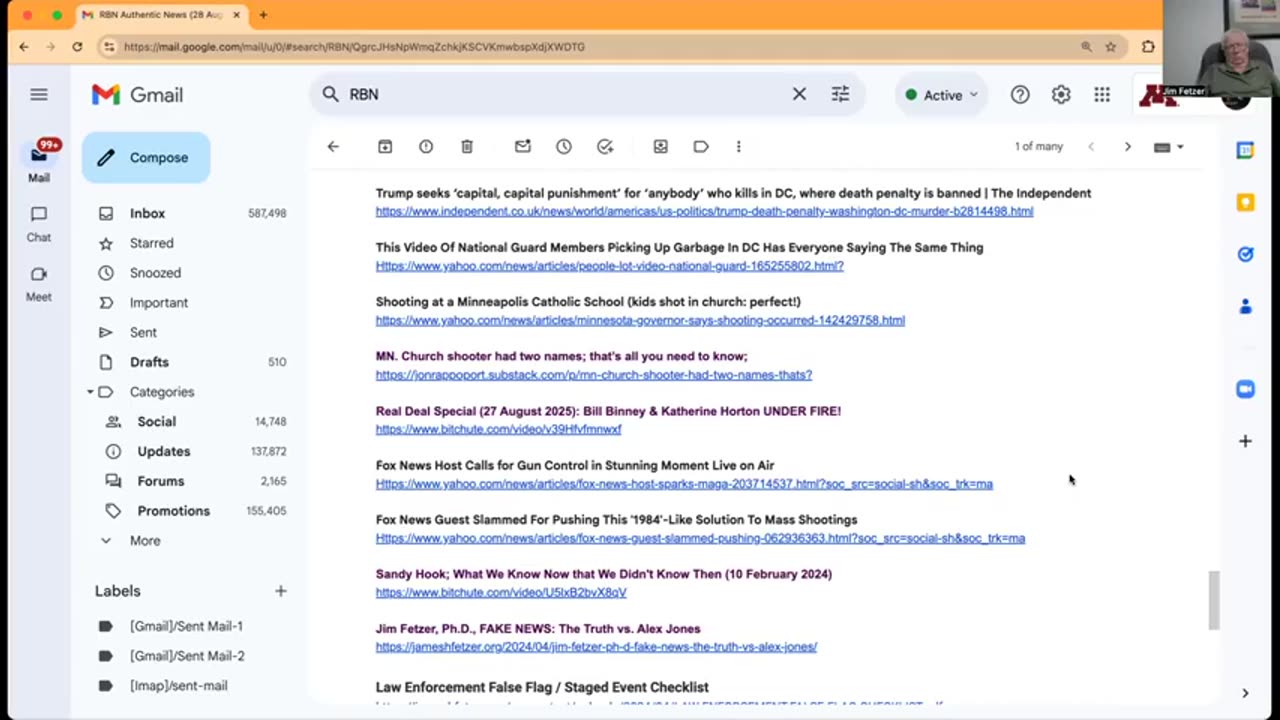Open the [Gmail]/Sent Mail-2 label
The image size is (1280, 720).
(189, 656)
